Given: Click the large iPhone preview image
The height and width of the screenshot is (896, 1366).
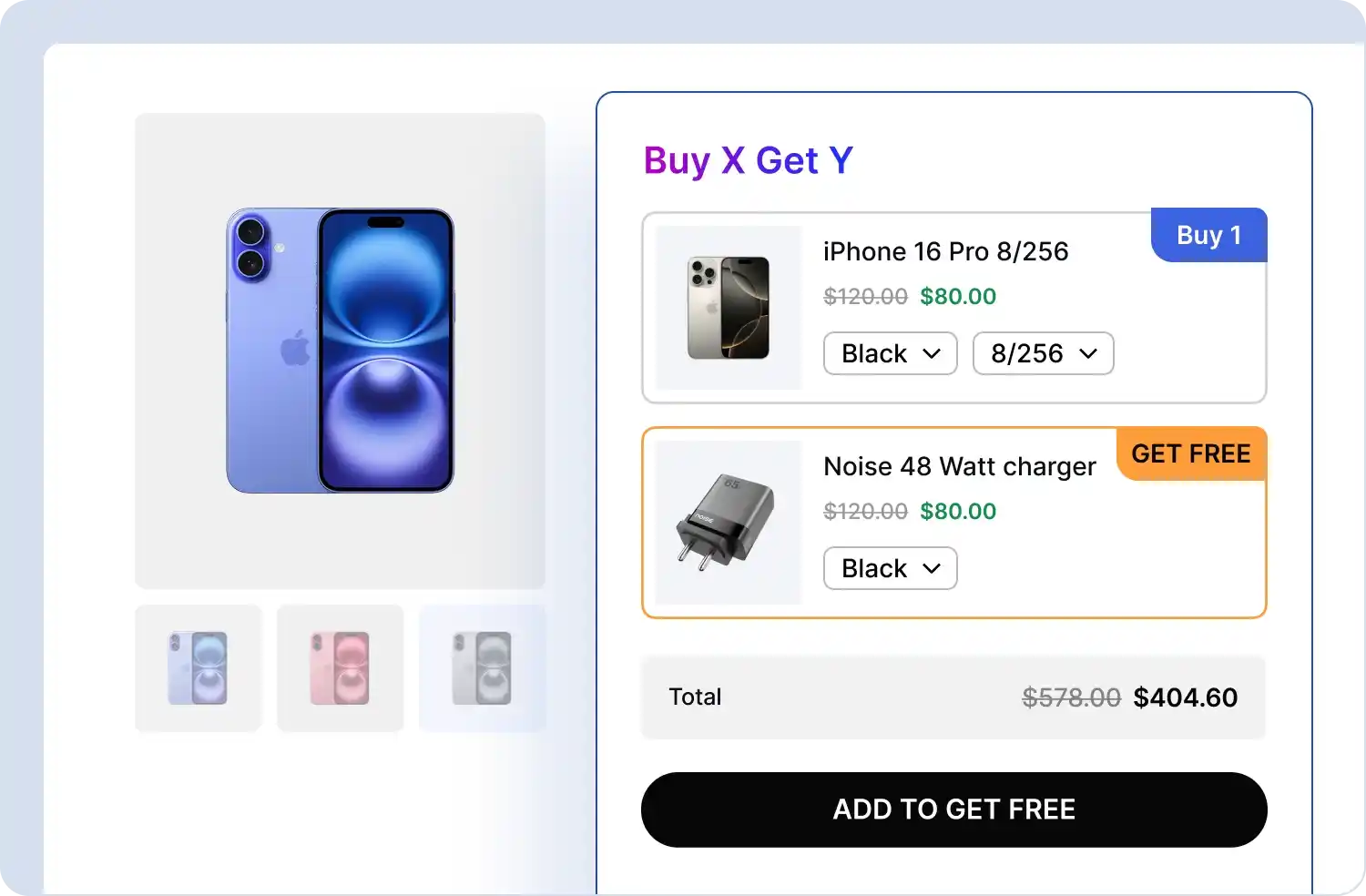Looking at the screenshot, I should 339,351.
